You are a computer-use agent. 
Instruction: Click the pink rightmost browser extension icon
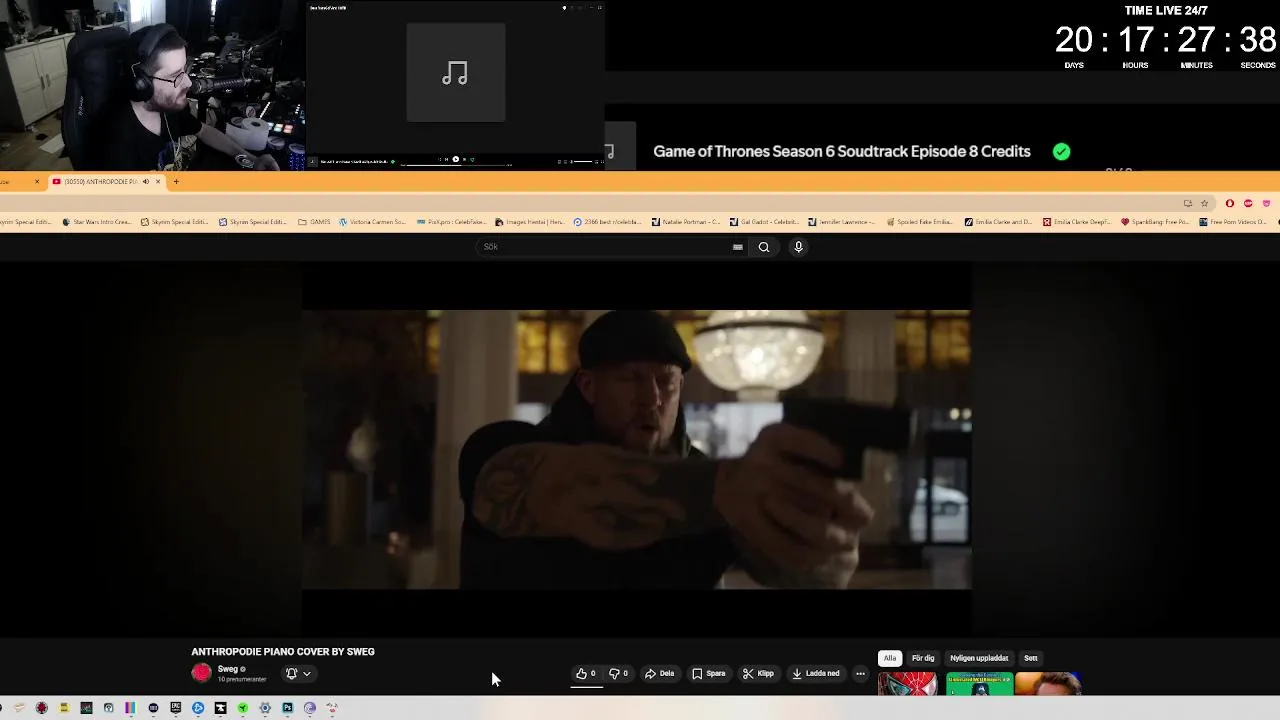(x=1266, y=203)
